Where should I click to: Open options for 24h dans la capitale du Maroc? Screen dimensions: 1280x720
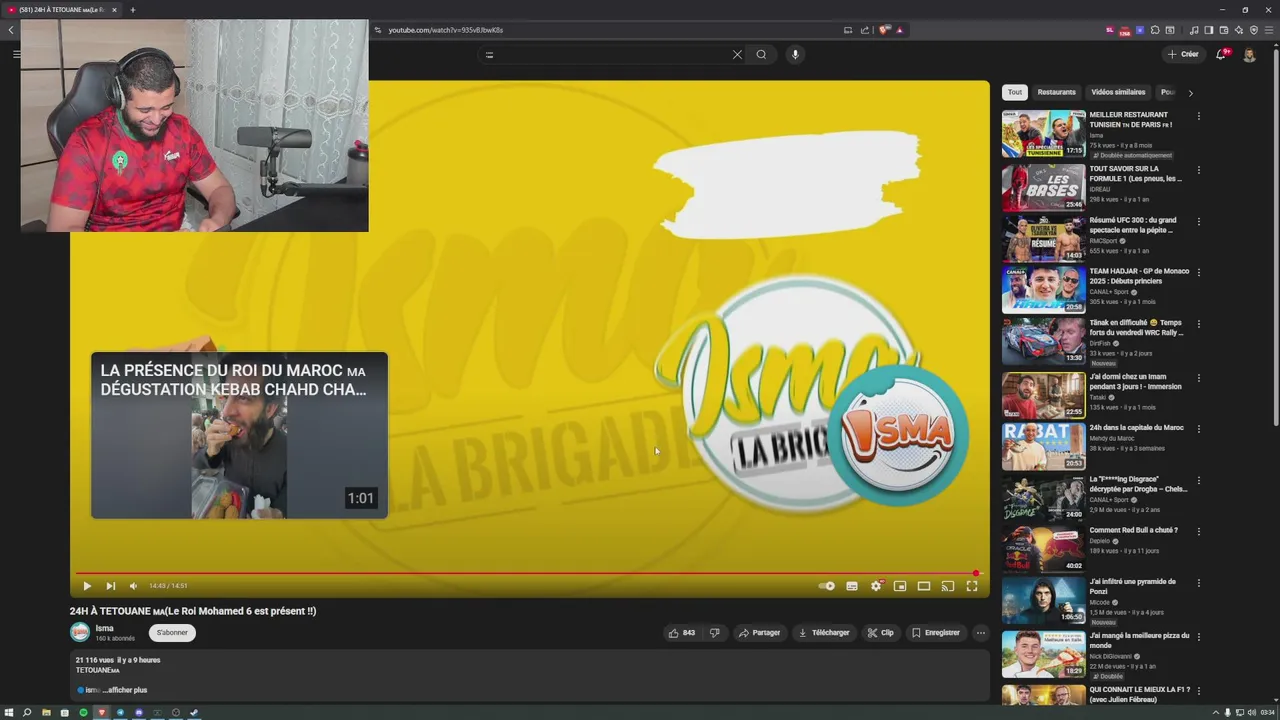pyautogui.click(x=1198, y=429)
